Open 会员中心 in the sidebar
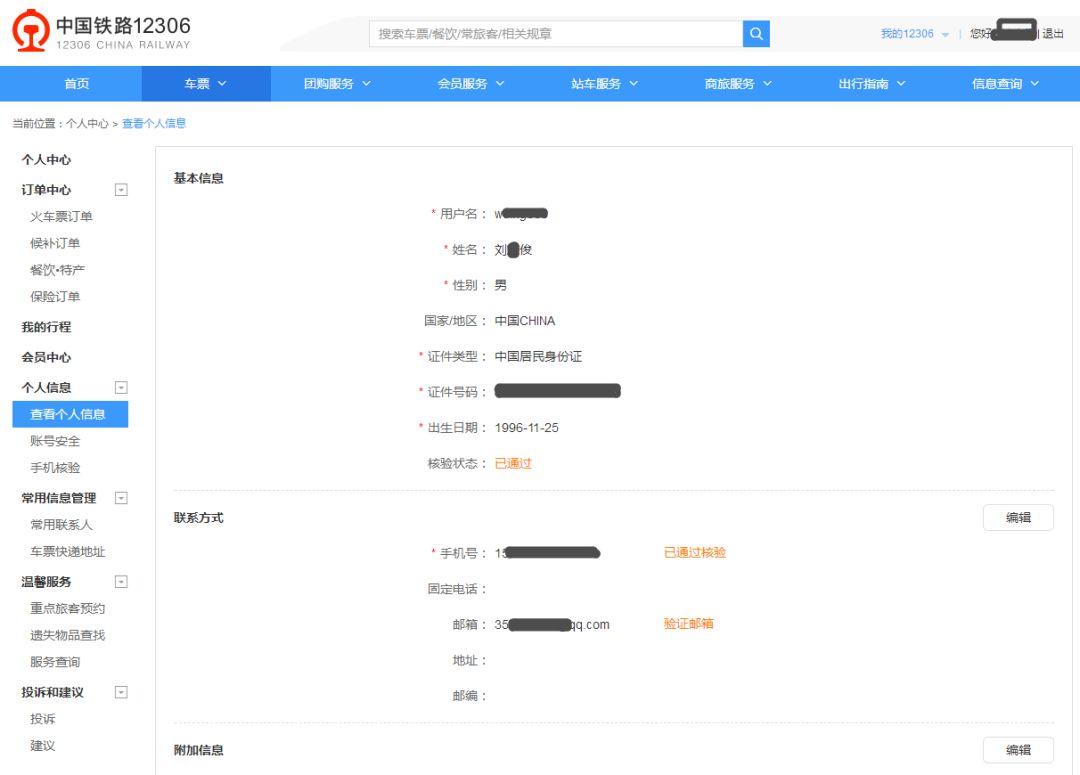 tap(46, 357)
